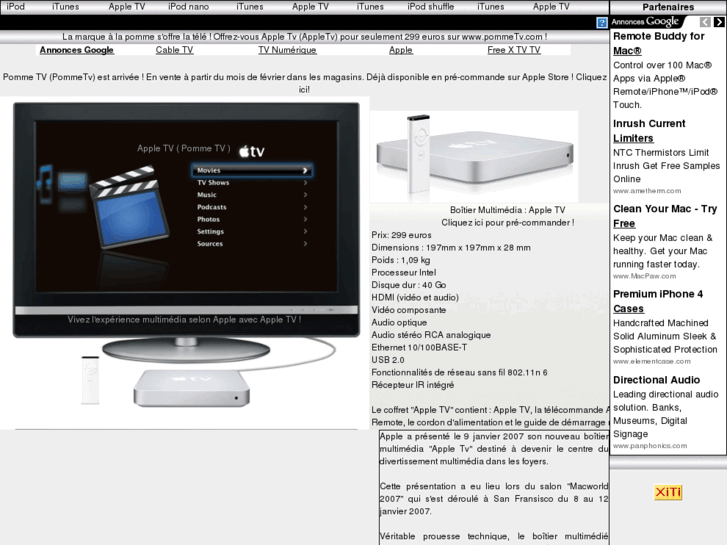The image size is (727, 545).
Task: Open the iPod shuffle menu item
Action: [x=431, y=6]
